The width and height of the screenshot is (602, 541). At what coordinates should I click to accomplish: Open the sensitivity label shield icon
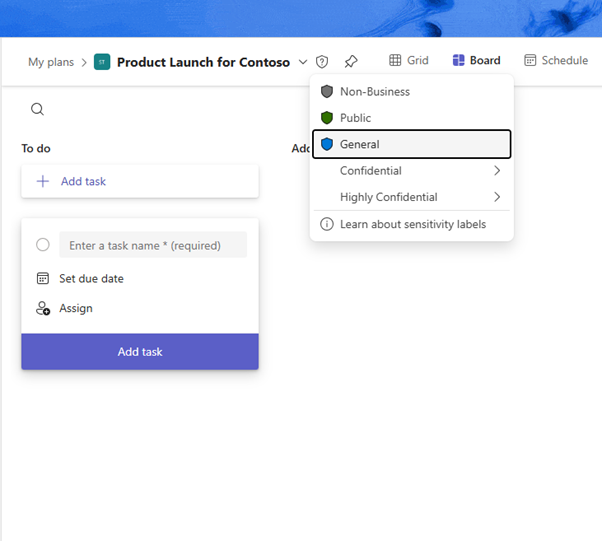322,61
